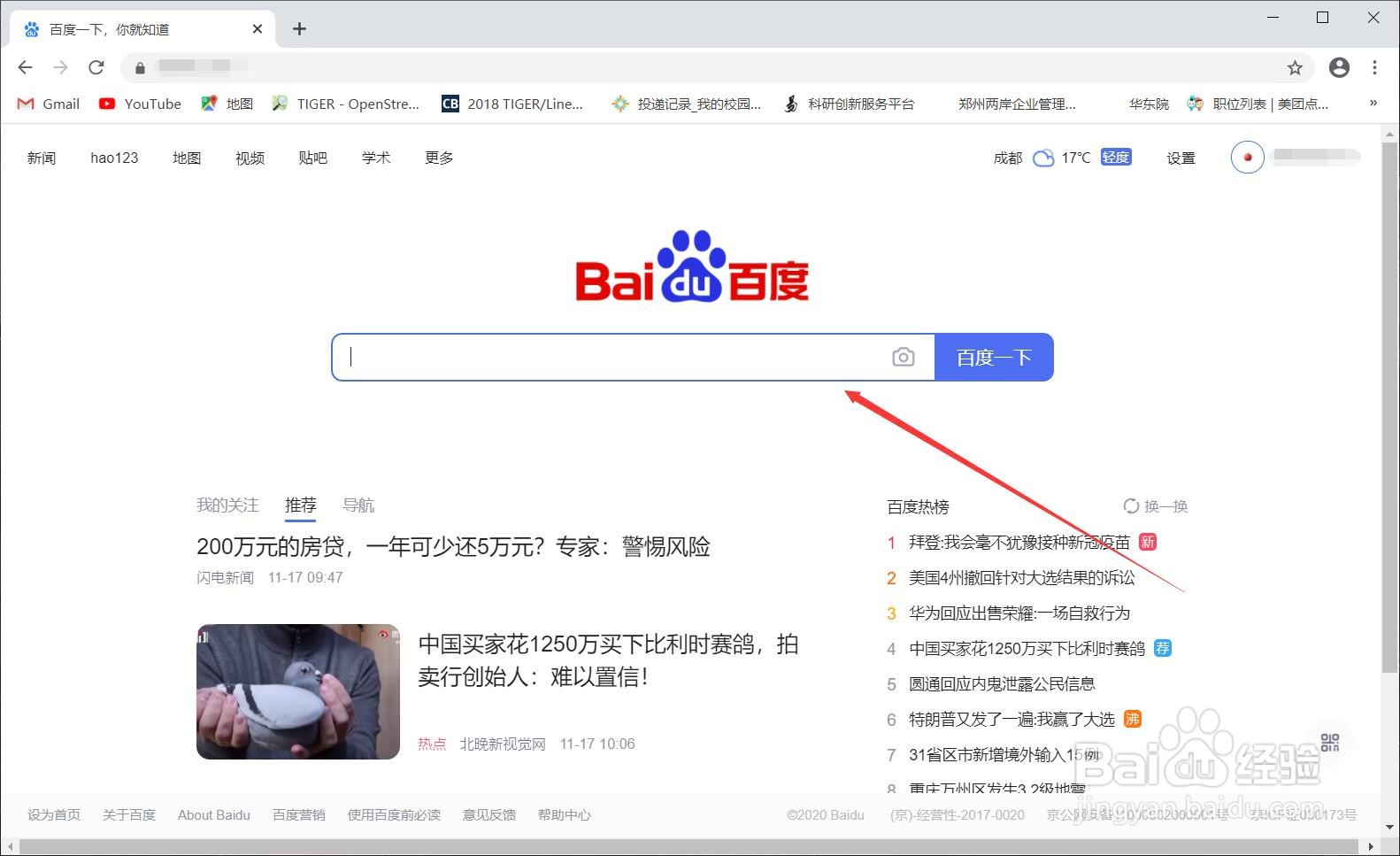
Task: Click the 使用百度前必读 footer link
Action: coord(394,814)
